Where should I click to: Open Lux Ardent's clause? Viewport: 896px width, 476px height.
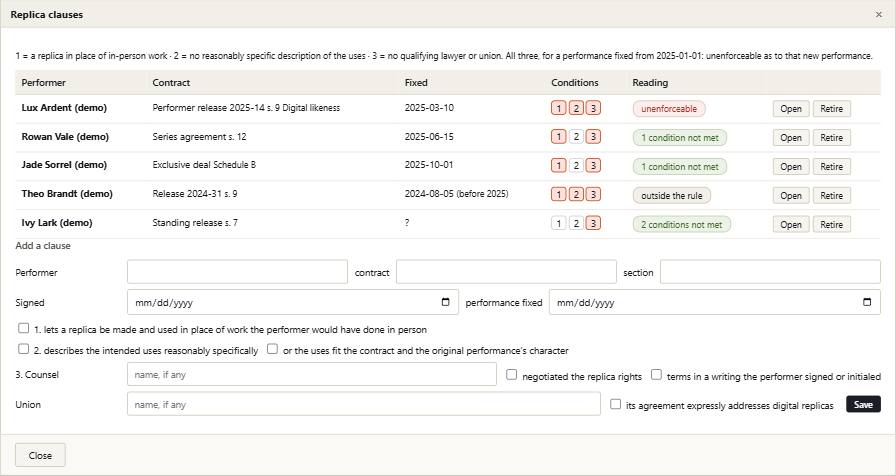(791, 109)
